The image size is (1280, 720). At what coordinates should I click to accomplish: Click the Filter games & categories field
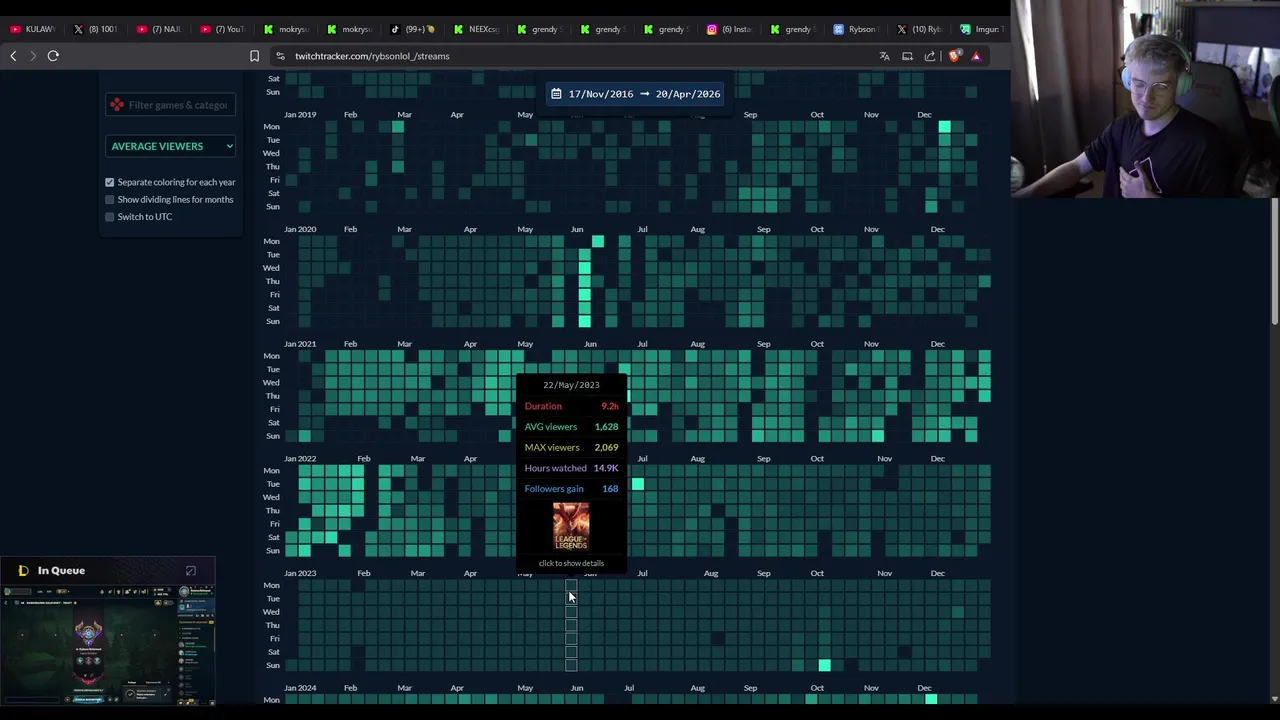click(x=171, y=105)
